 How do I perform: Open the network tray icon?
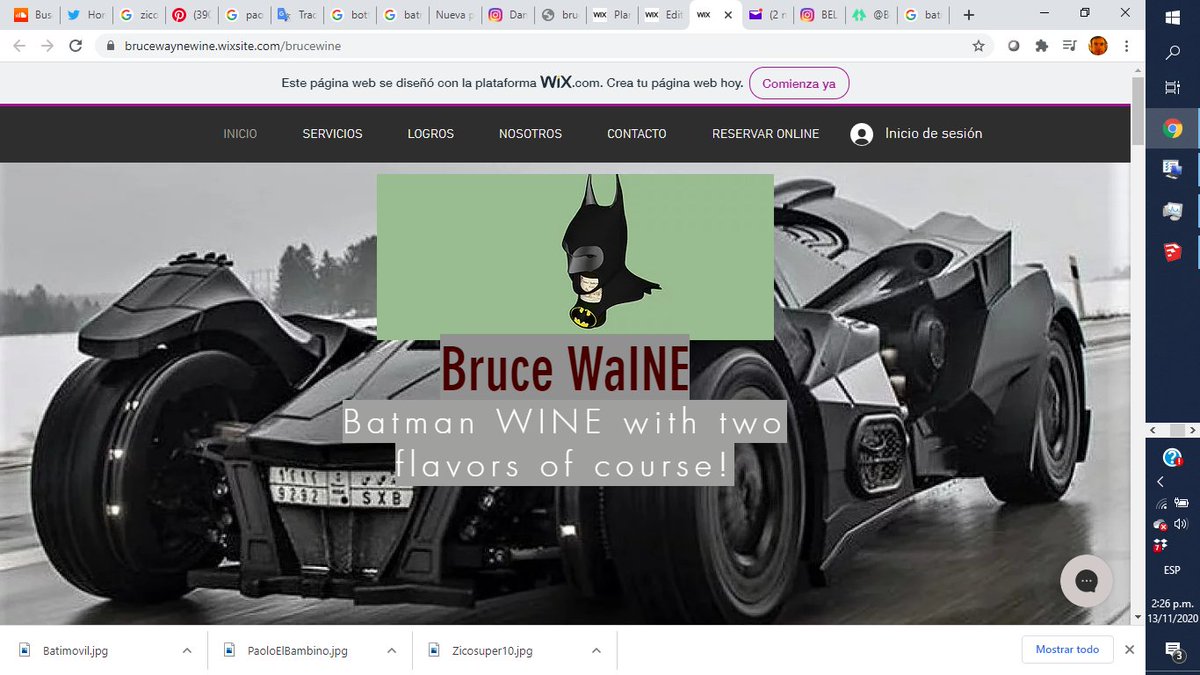pyautogui.click(x=1161, y=503)
